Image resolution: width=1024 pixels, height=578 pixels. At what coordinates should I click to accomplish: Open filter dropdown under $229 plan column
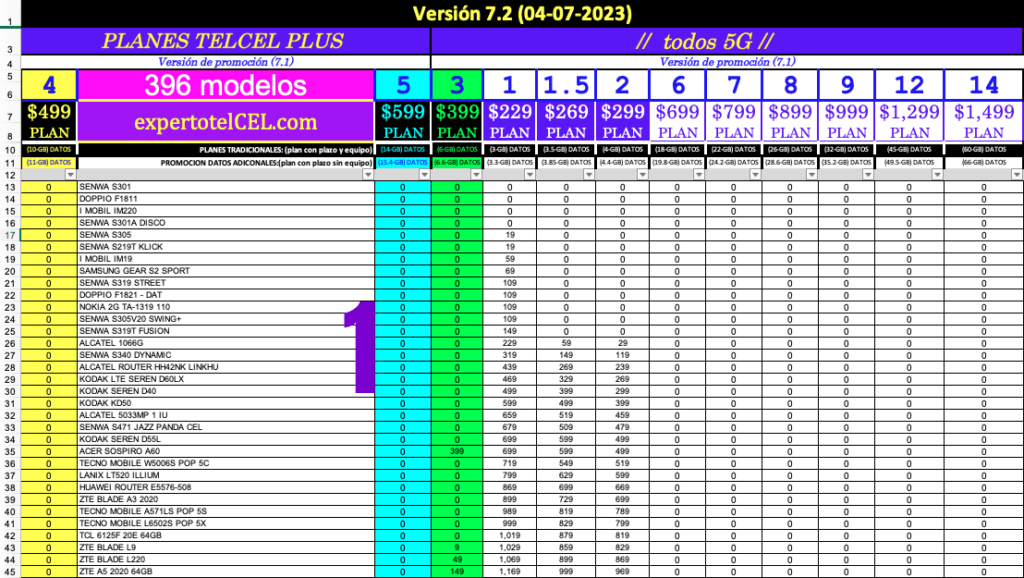click(x=530, y=175)
